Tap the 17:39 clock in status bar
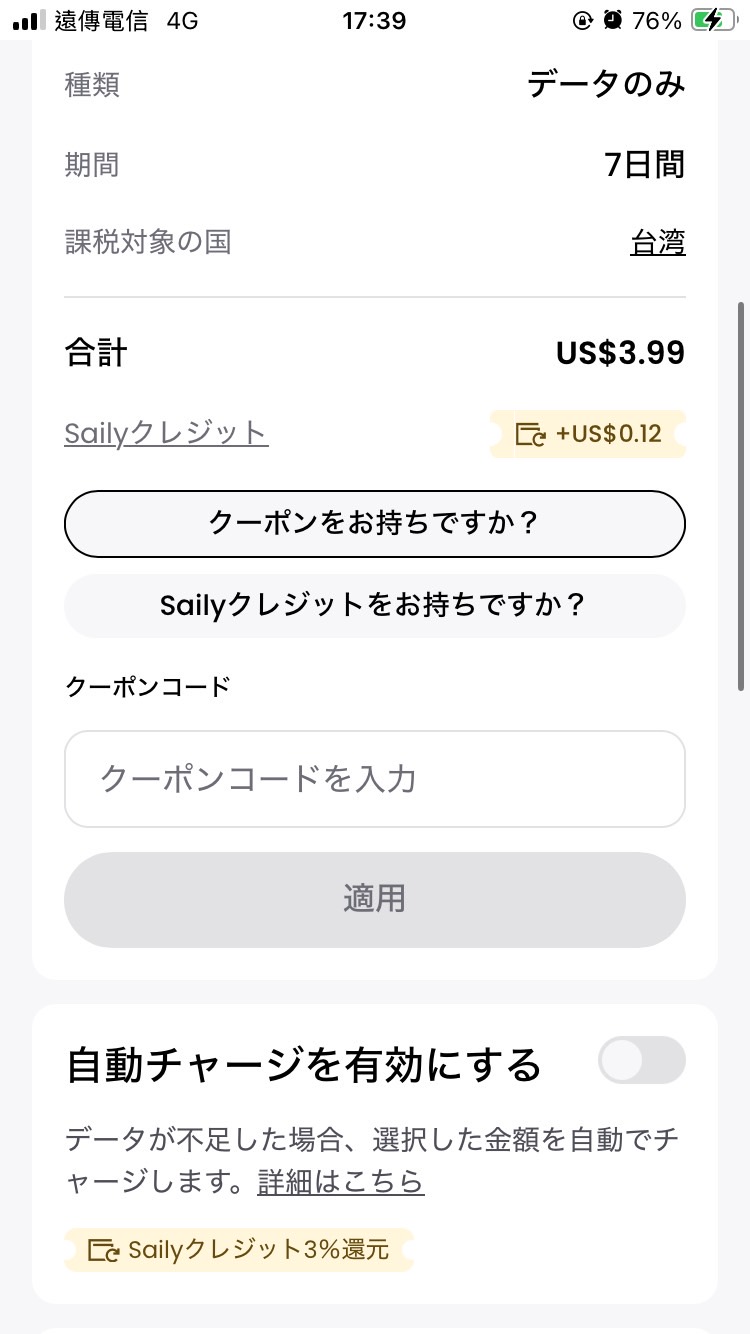Viewport: 750px width, 1334px height. point(374,20)
